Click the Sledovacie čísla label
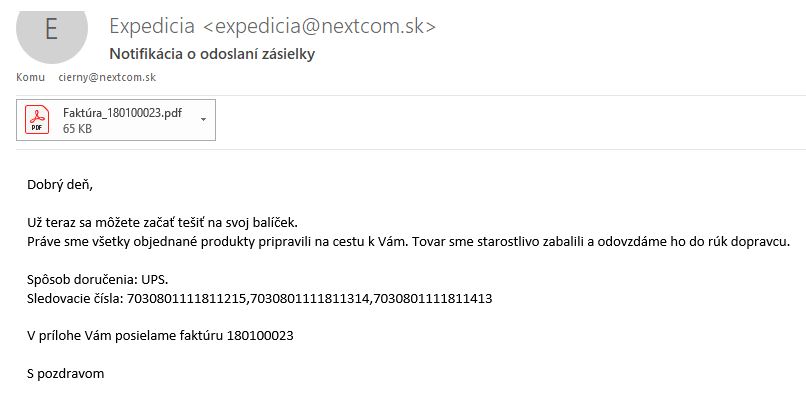Image resolution: width=806 pixels, height=403 pixels. 75,298
